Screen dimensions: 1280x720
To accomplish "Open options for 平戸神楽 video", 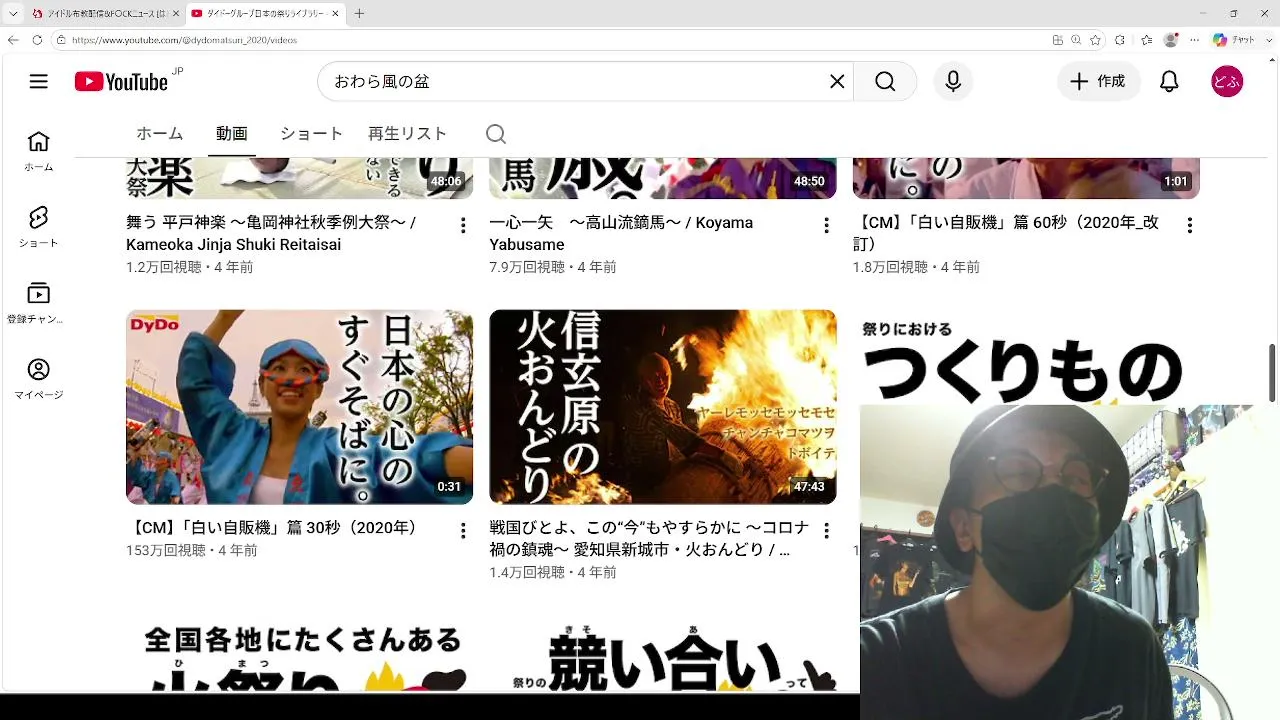I will coord(463,226).
